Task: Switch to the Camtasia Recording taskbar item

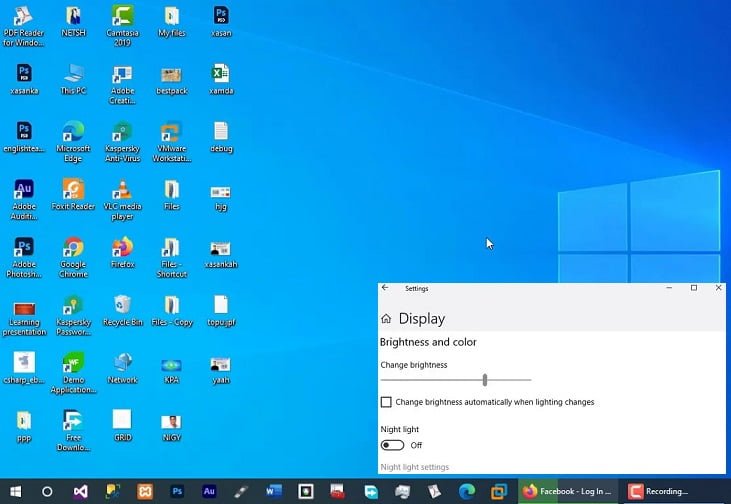Action: 676,491
